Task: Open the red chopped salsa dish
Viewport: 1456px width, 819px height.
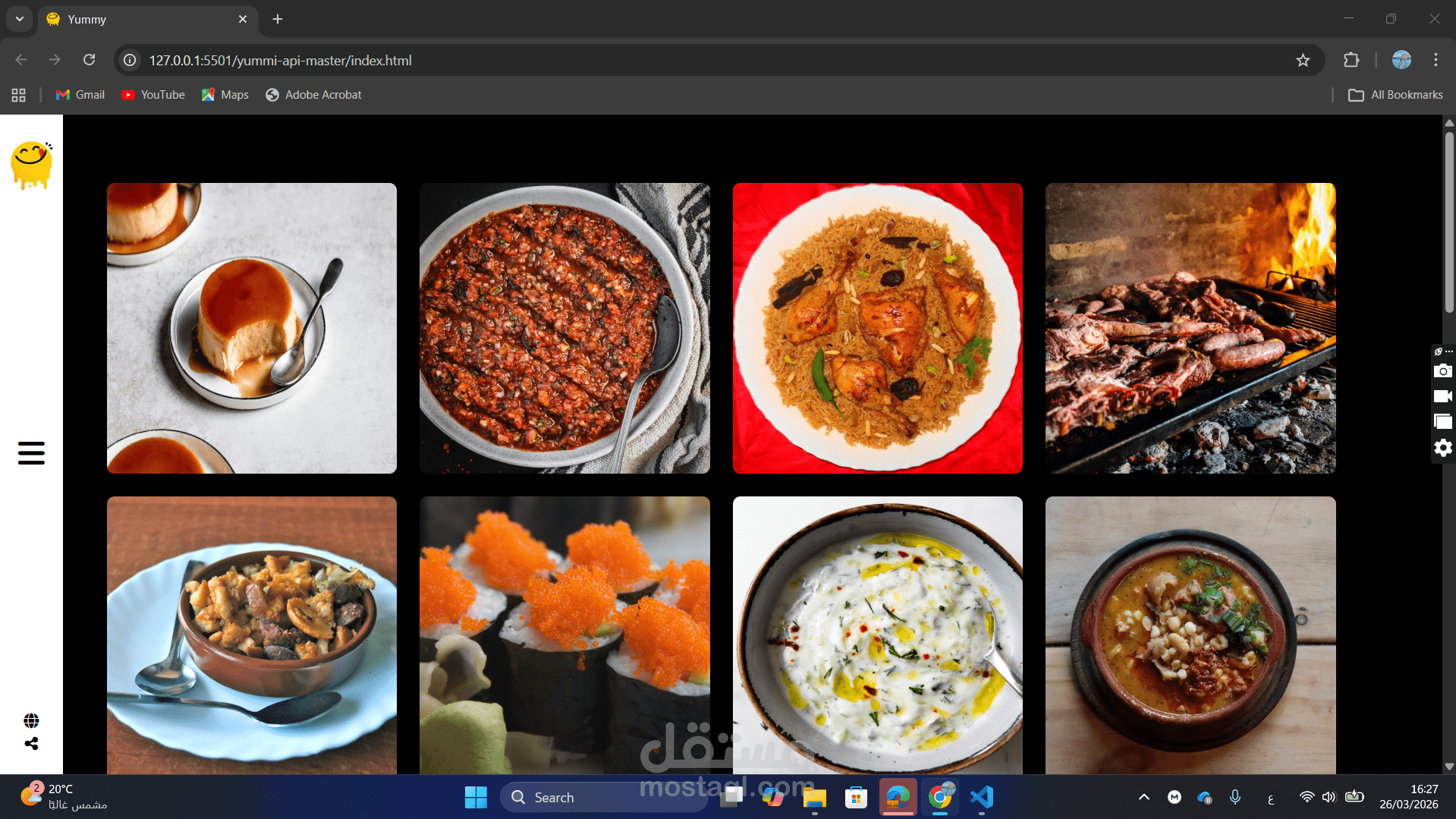Action: tap(564, 328)
